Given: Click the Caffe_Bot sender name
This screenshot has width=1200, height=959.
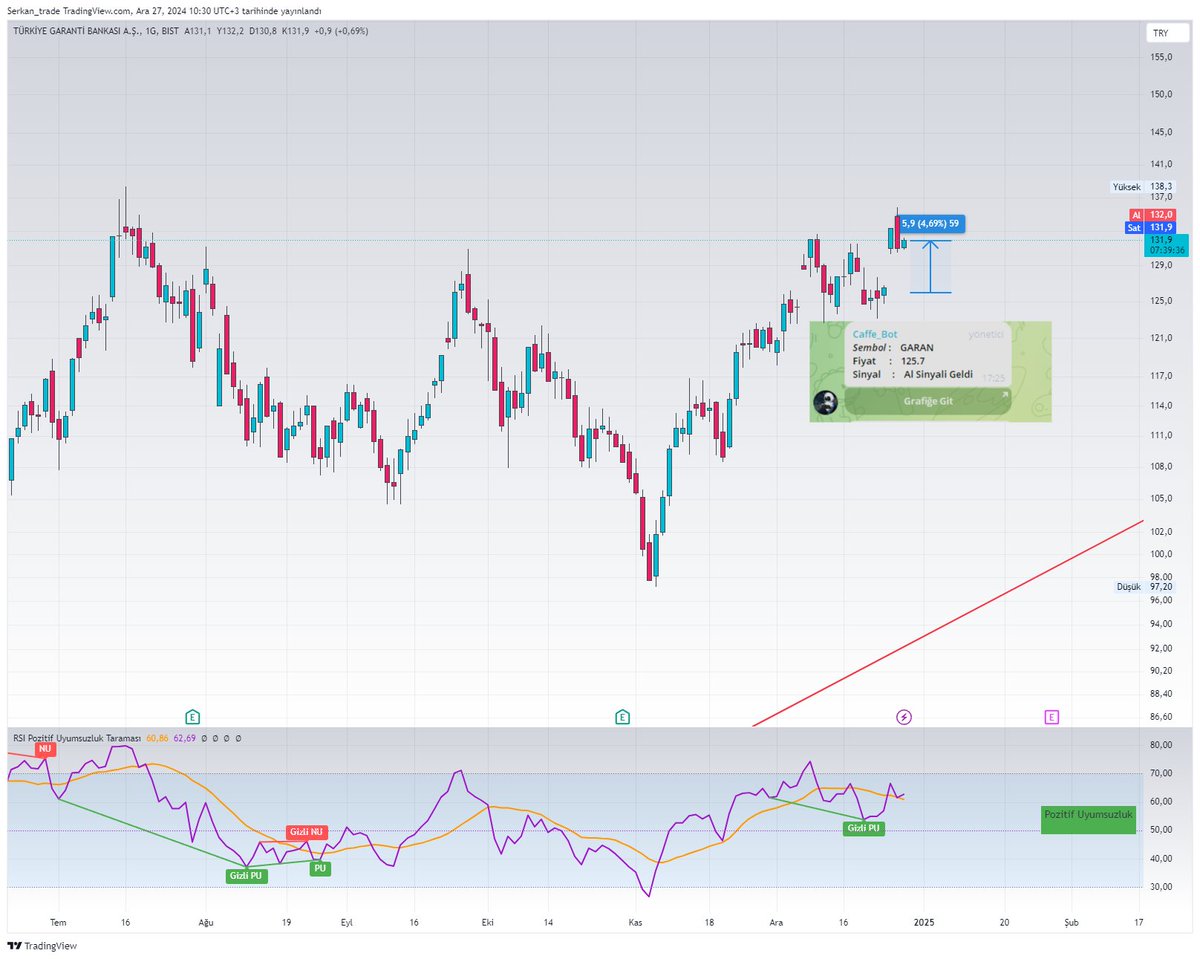Looking at the screenshot, I should coord(875,334).
